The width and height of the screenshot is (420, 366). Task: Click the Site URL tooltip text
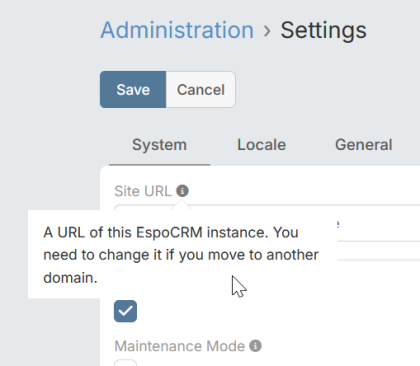click(181, 255)
